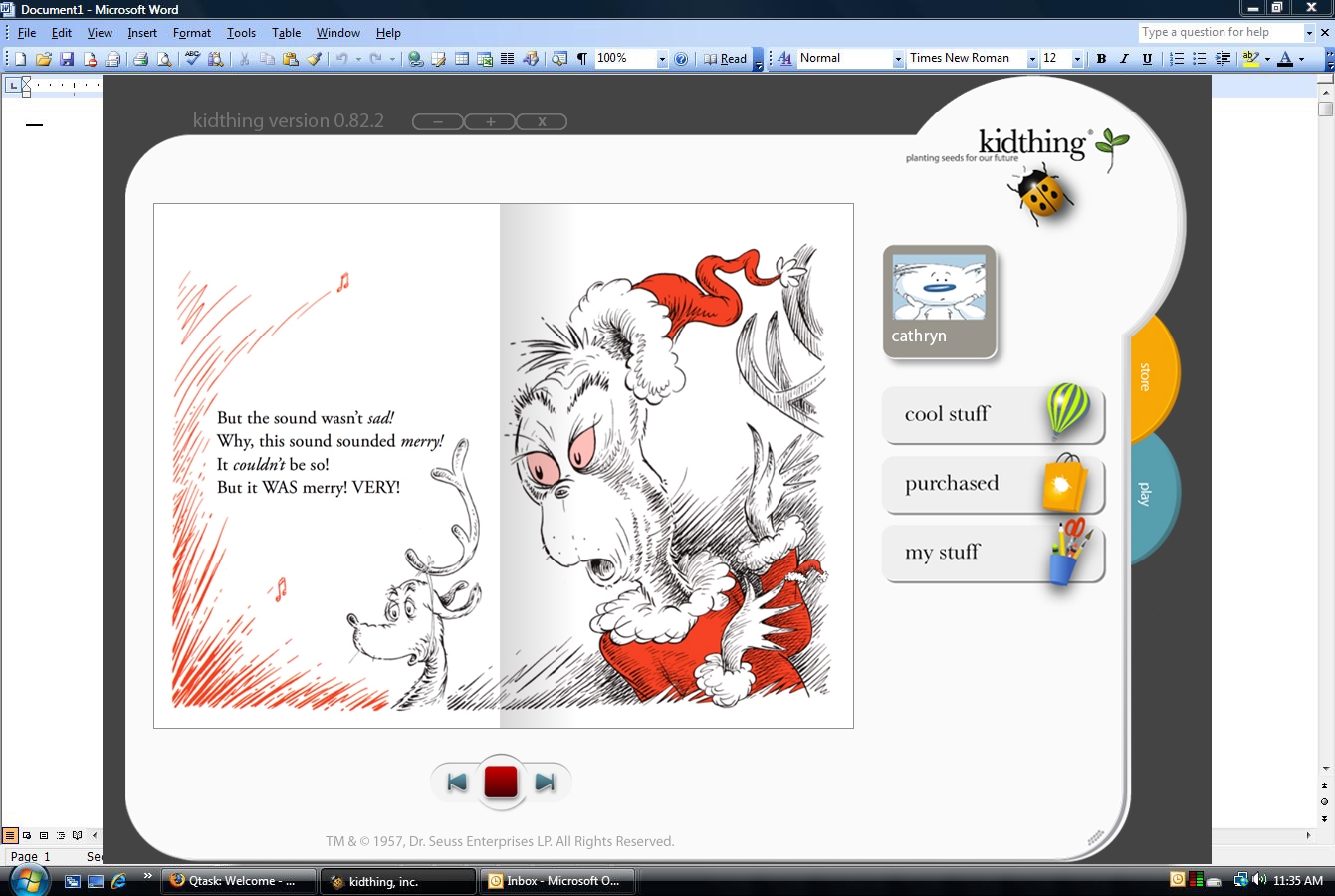Switch to the blue play tab
Viewport: 1335px width, 896px height.
click(x=1155, y=494)
